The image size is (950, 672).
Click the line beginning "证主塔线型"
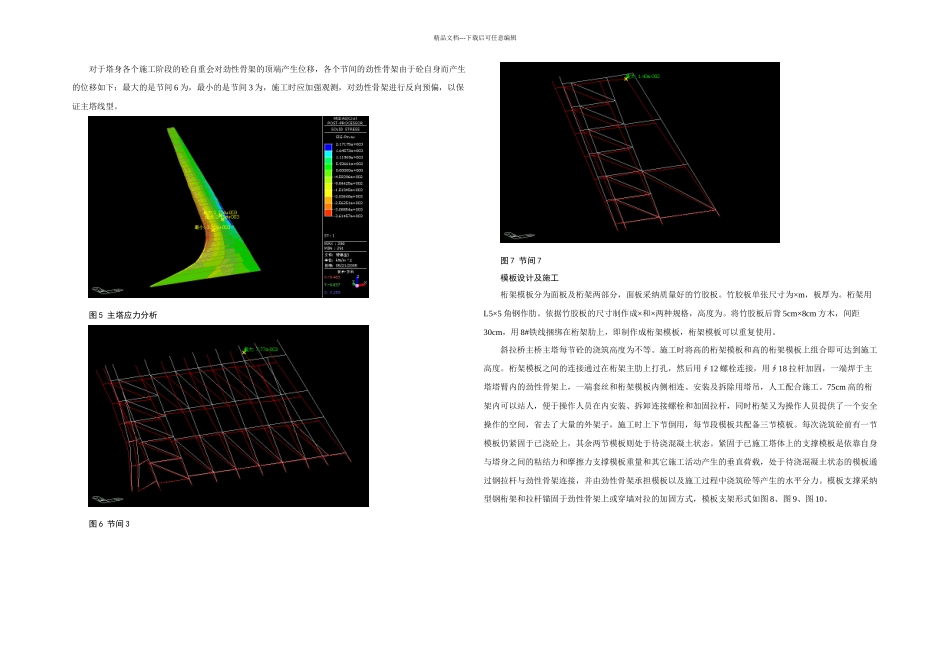(x=95, y=107)
